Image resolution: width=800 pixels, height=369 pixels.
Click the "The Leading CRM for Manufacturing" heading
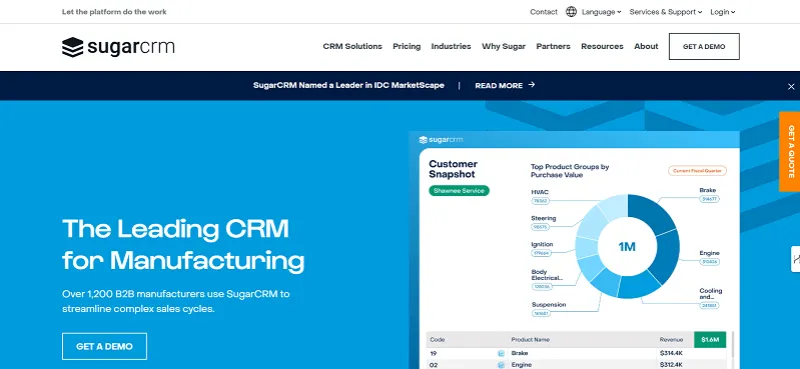coord(183,244)
